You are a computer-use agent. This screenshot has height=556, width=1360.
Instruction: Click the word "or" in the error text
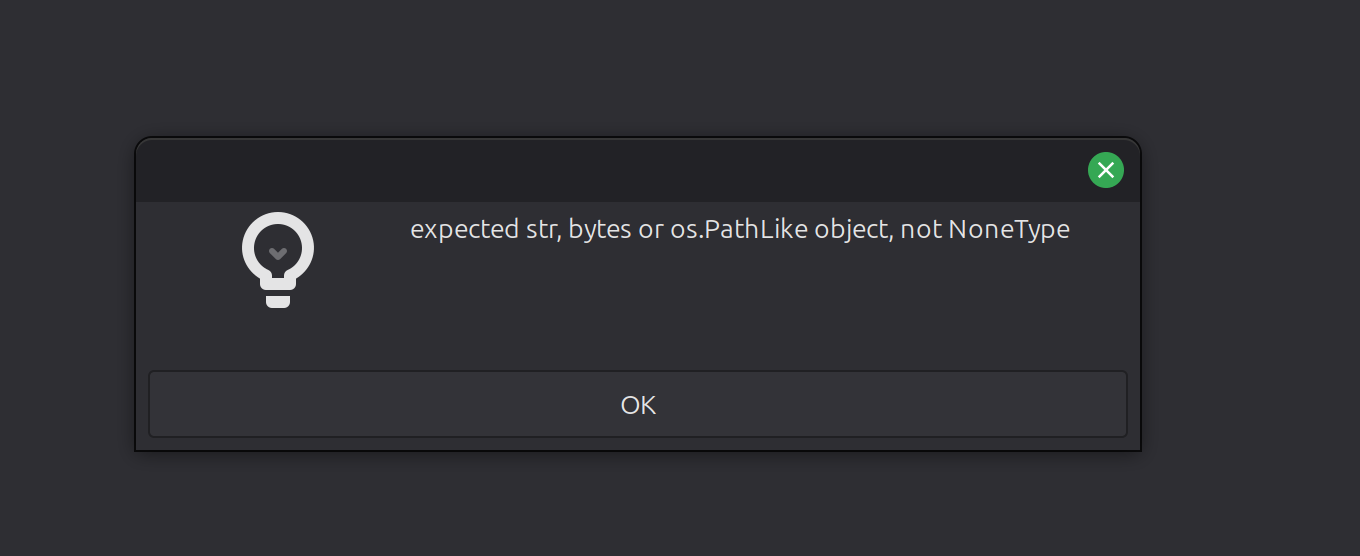[651, 230]
